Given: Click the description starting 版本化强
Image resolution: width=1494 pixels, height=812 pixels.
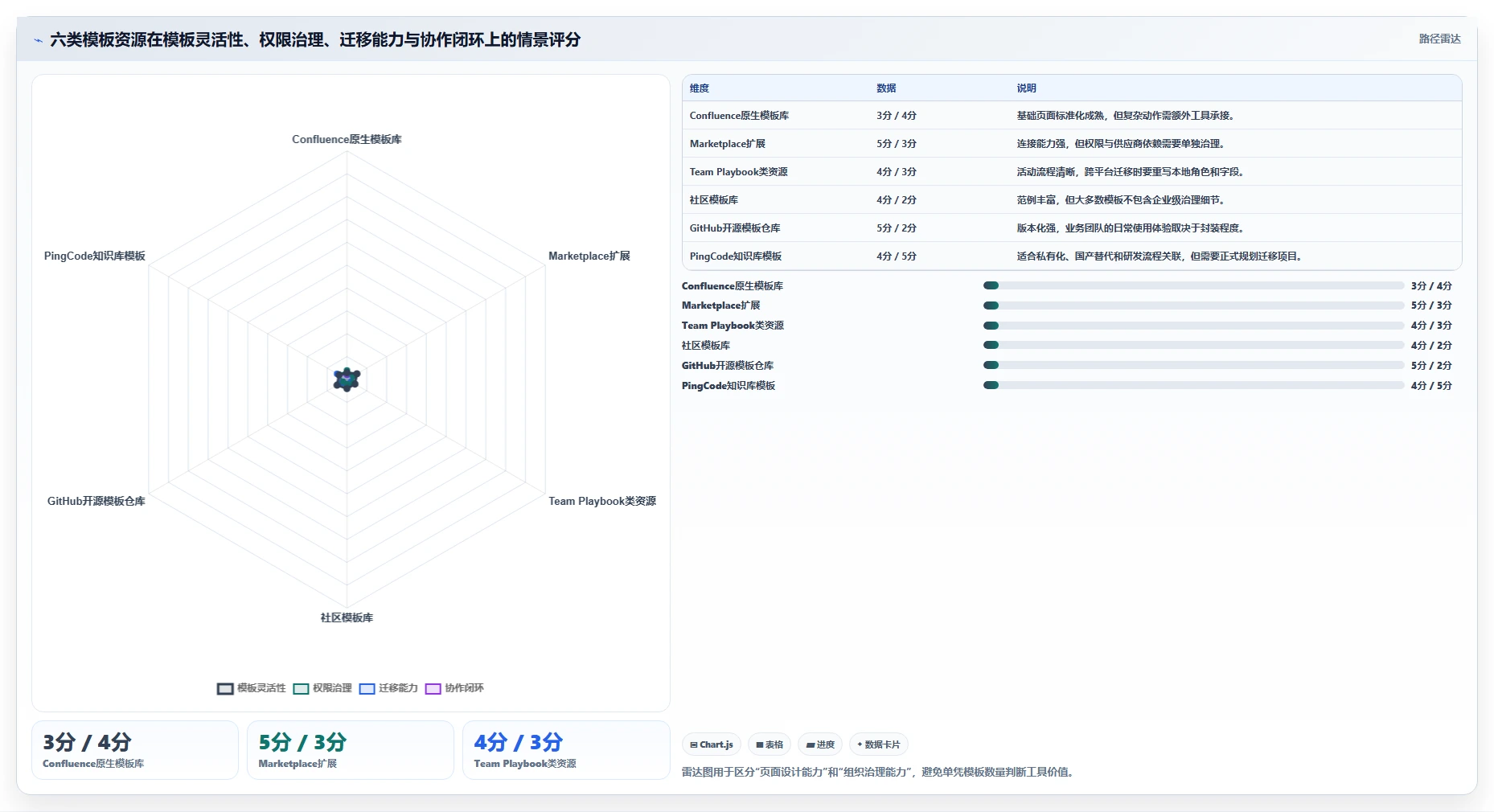Looking at the screenshot, I should click(x=1131, y=228).
